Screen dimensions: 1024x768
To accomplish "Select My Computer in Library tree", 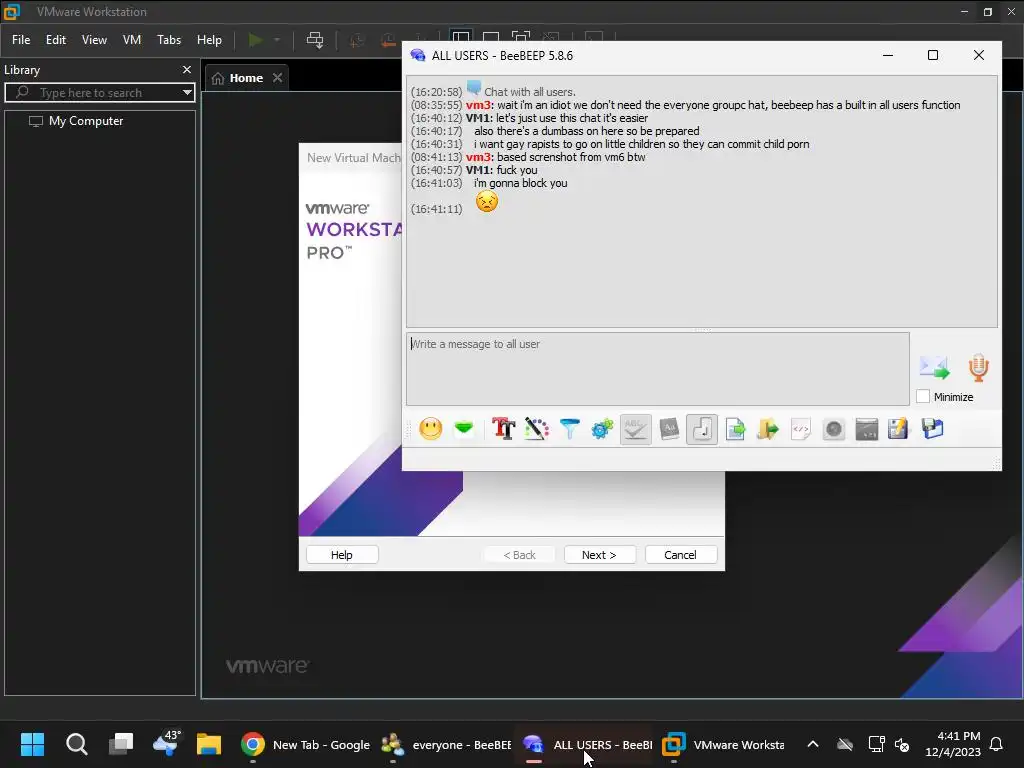I will tap(76, 121).
